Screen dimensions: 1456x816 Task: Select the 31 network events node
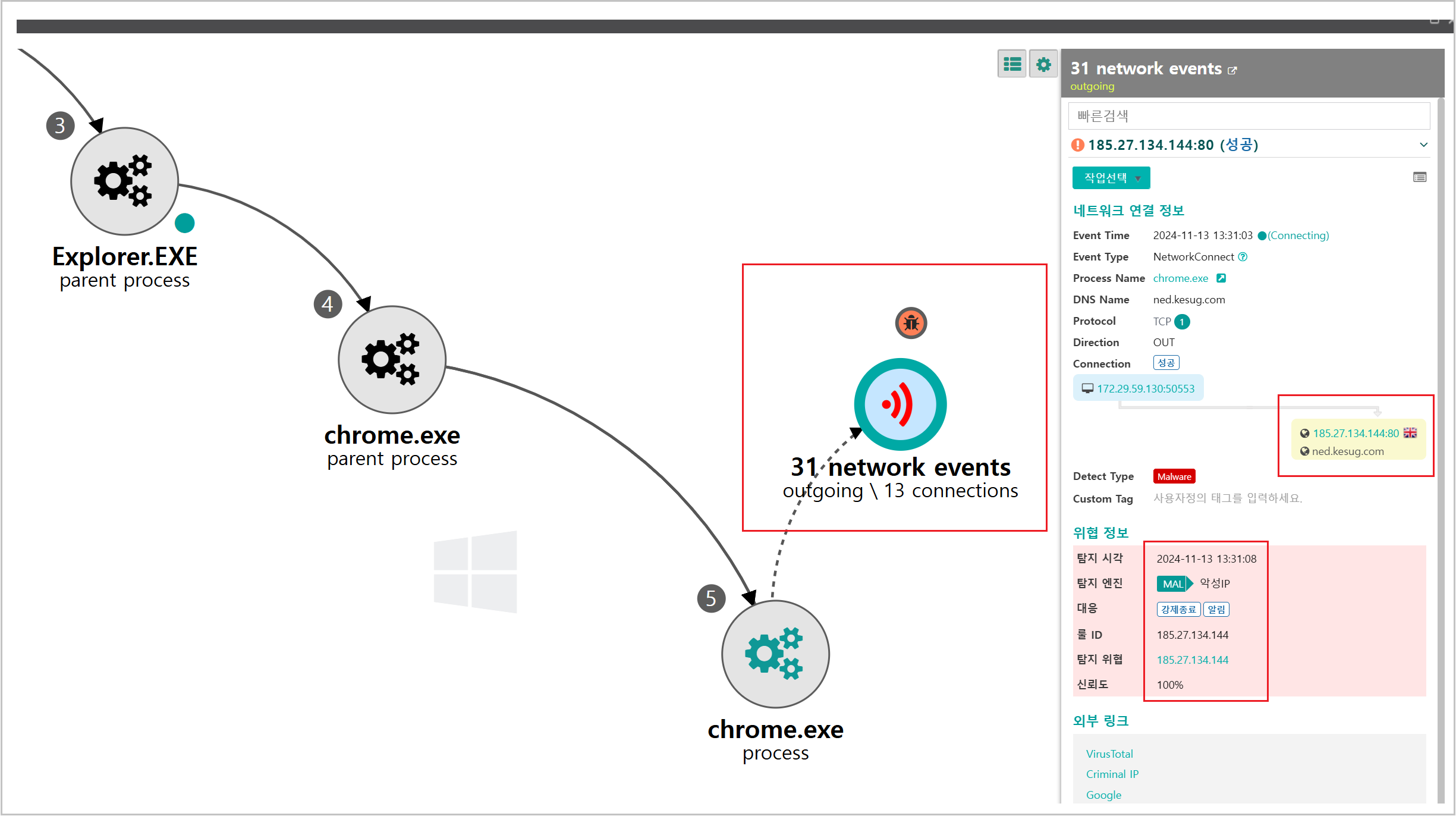click(900, 404)
